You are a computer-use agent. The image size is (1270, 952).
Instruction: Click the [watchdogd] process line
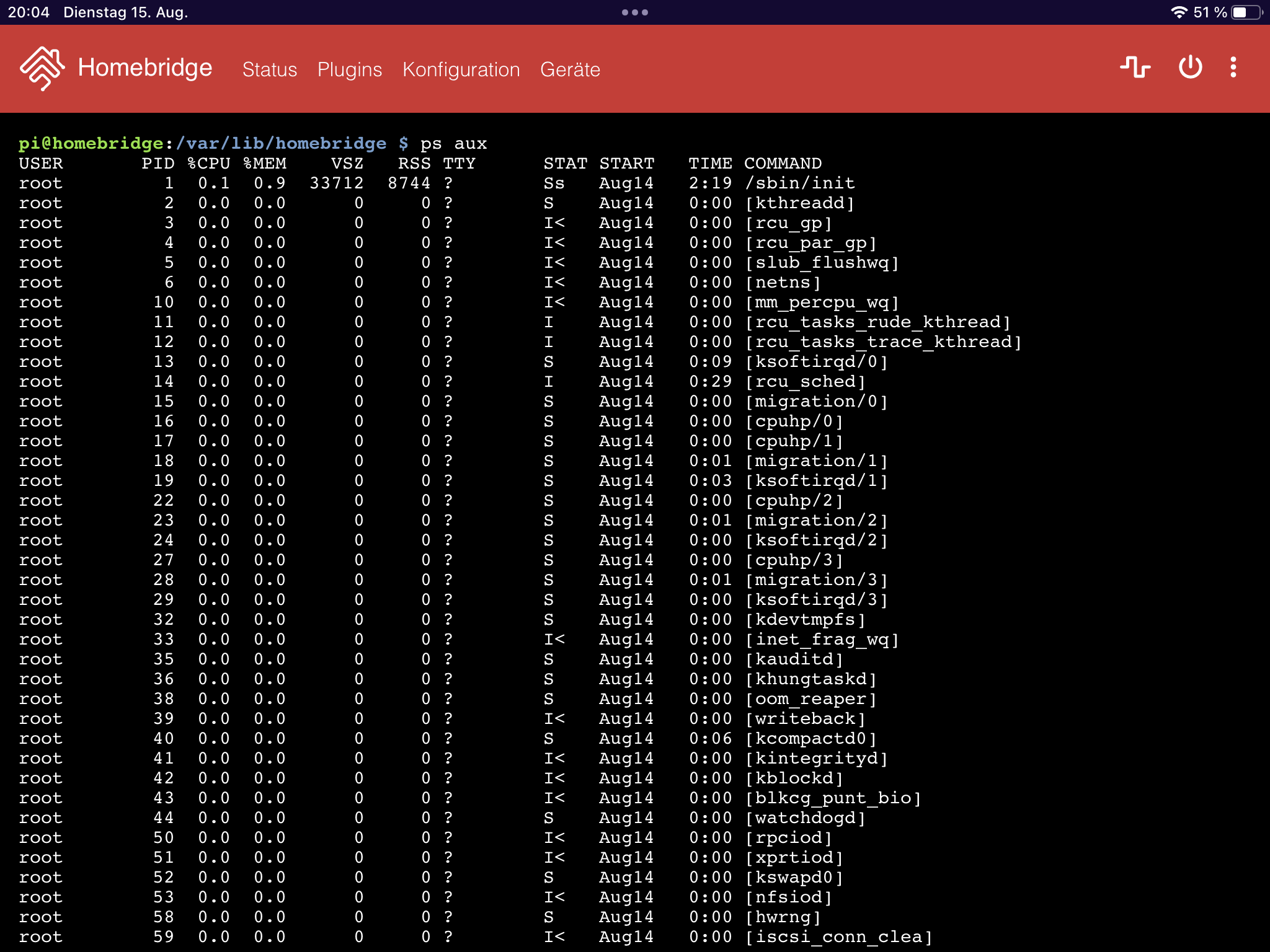805,818
